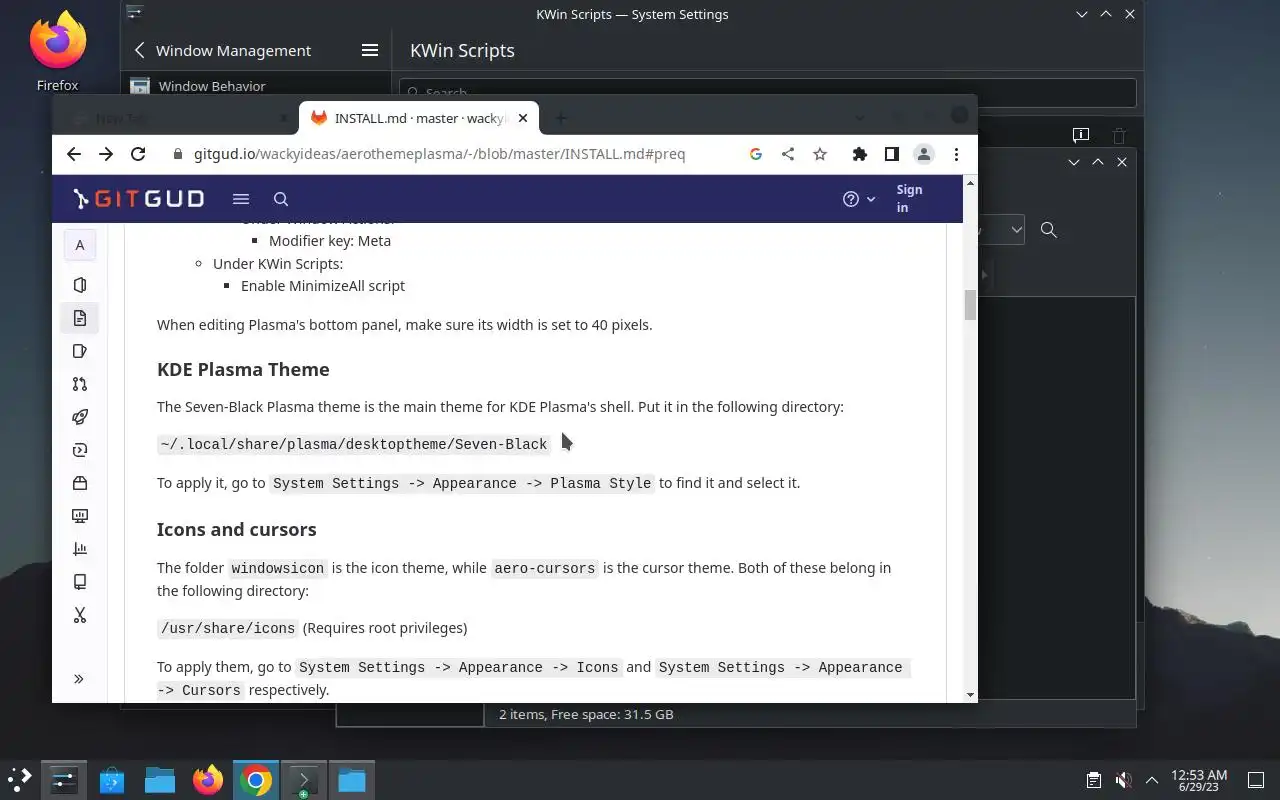This screenshot has height=800, width=1280.
Task: Click the 'windowsicon' folder name code
Action: [x=278, y=568]
